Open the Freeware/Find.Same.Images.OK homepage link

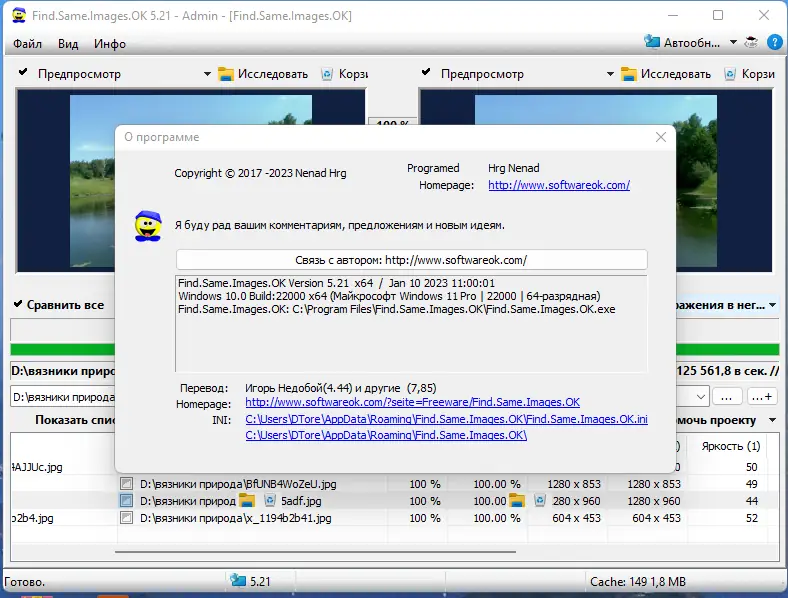pyautogui.click(x=412, y=402)
